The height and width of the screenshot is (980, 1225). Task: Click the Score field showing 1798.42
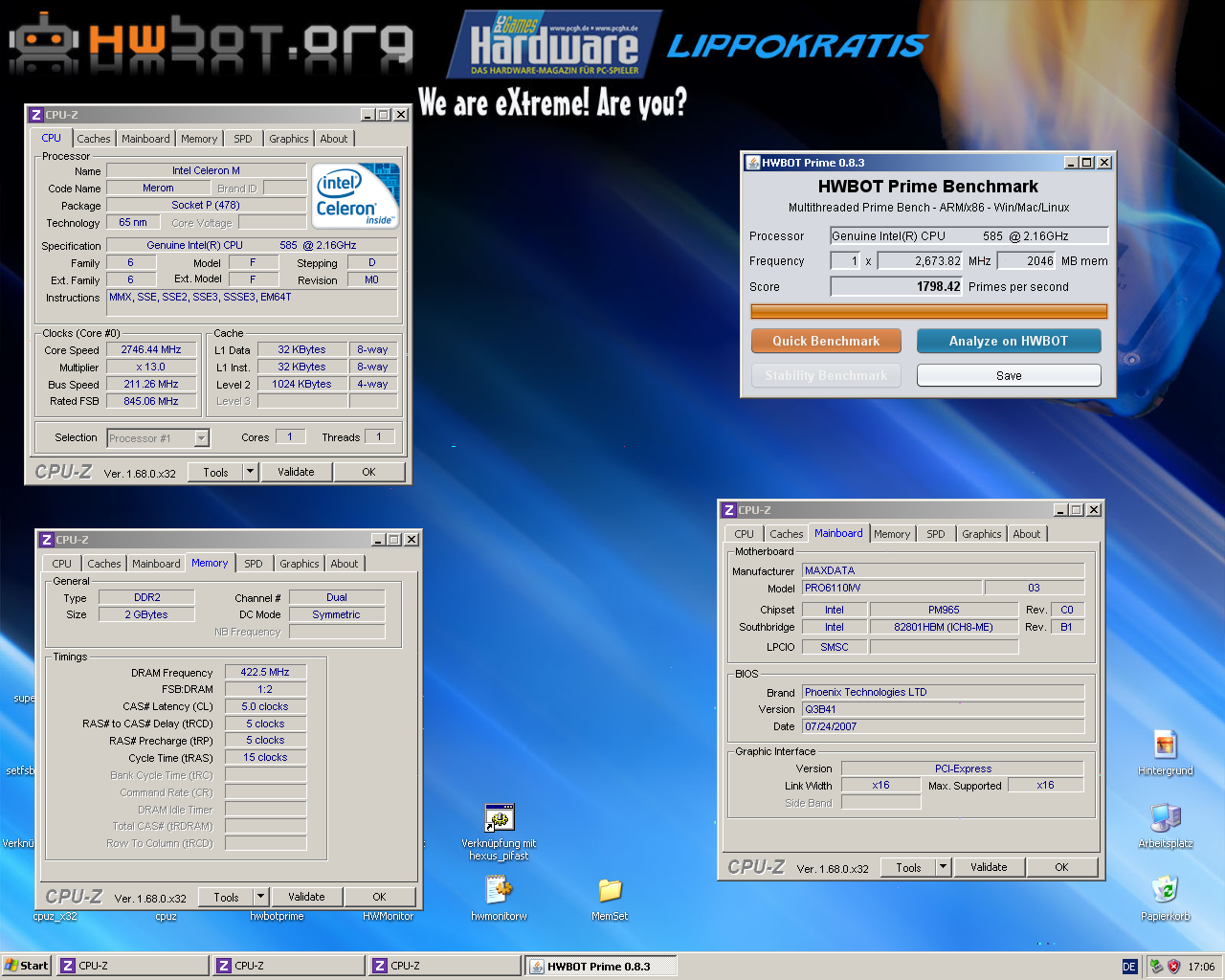pos(897,286)
